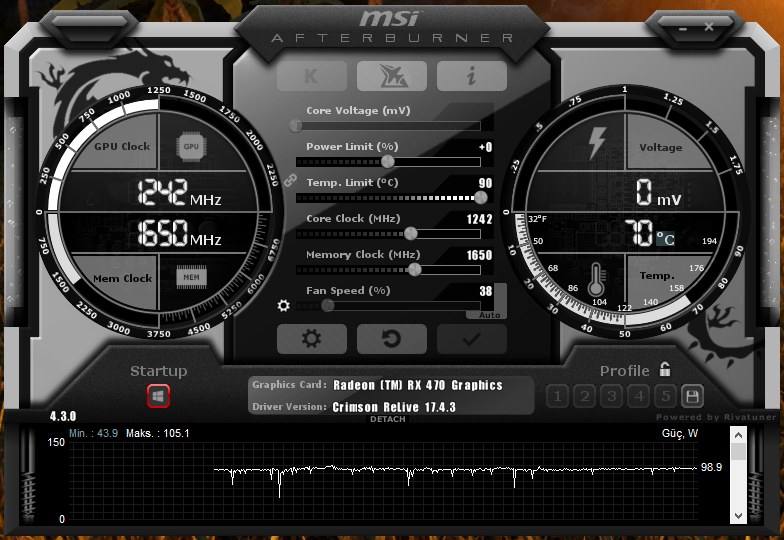The height and width of the screenshot is (540, 784).
Task: Click the DETACH label below the card info
Action: (x=388, y=419)
